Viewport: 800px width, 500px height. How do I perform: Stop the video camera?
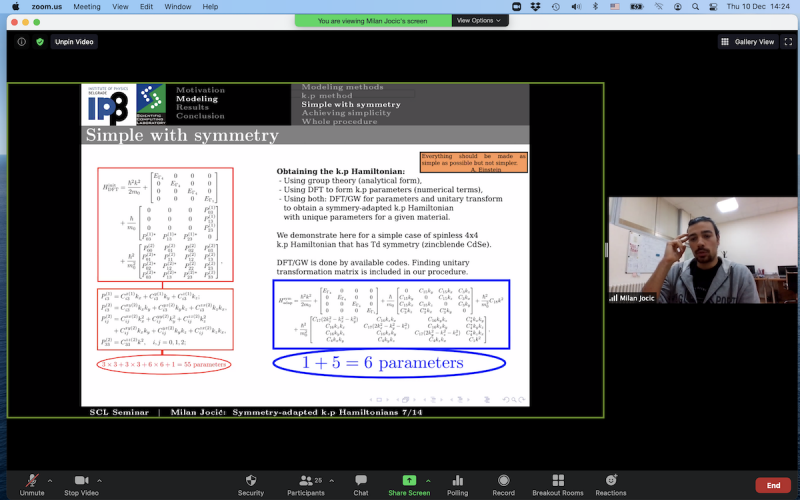coord(82,481)
